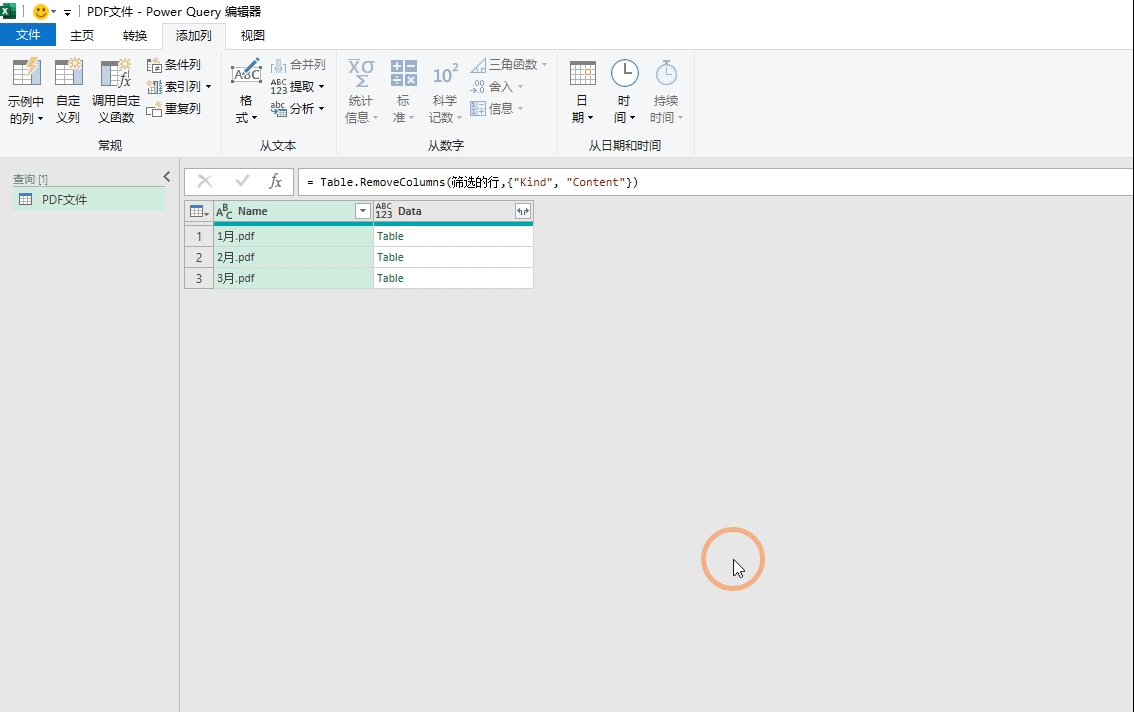Select row number 3
Image resolution: width=1134 pixels, height=712 pixels.
pos(199,278)
